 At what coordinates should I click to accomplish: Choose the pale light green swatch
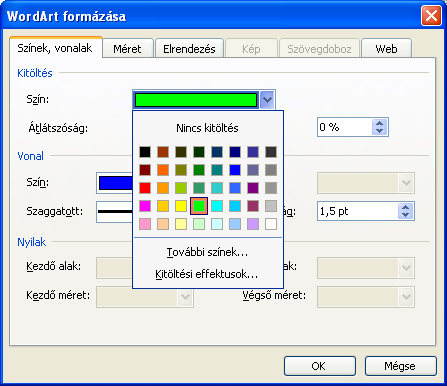point(199,224)
